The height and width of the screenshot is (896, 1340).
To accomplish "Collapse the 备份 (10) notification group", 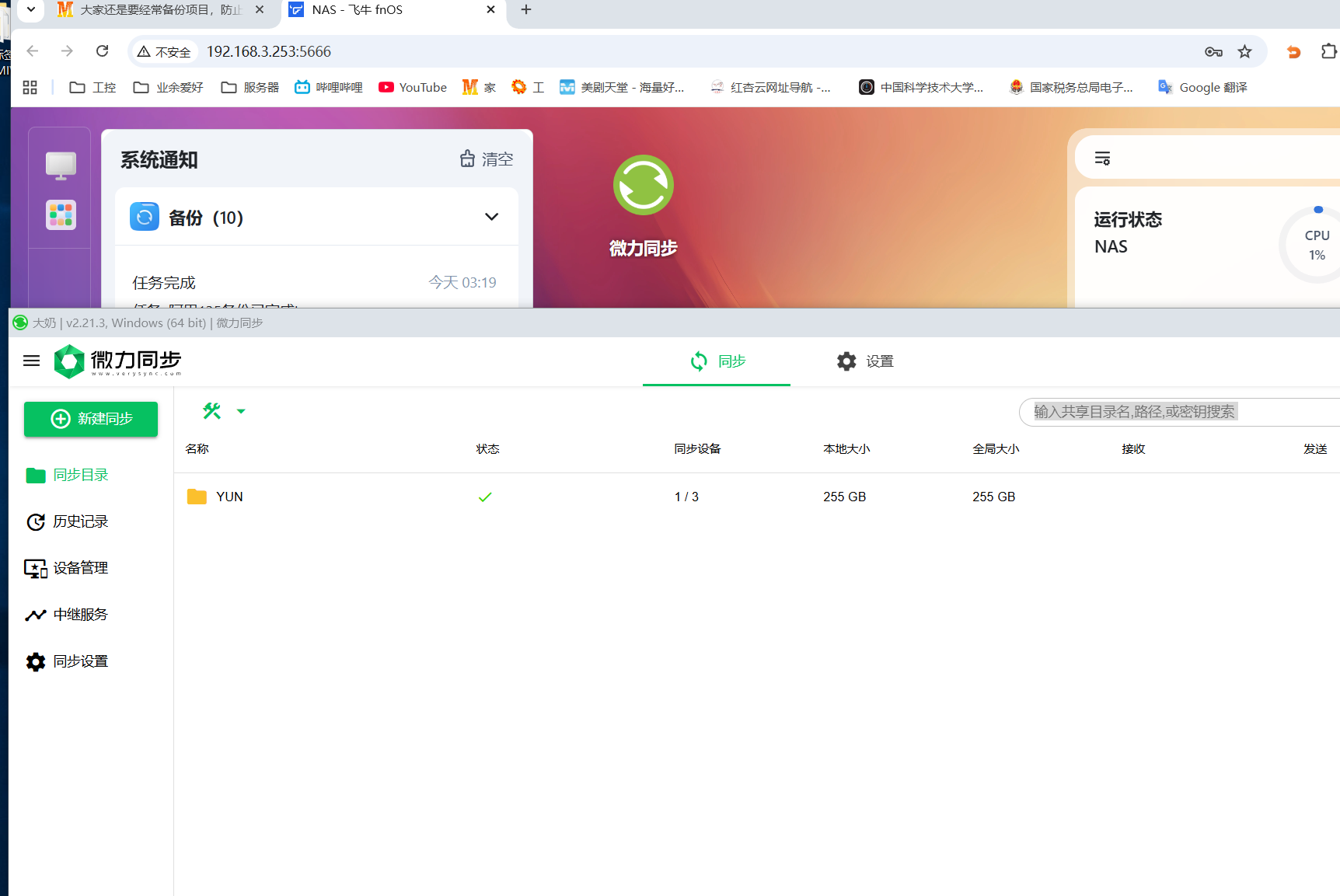I will click(x=491, y=217).
